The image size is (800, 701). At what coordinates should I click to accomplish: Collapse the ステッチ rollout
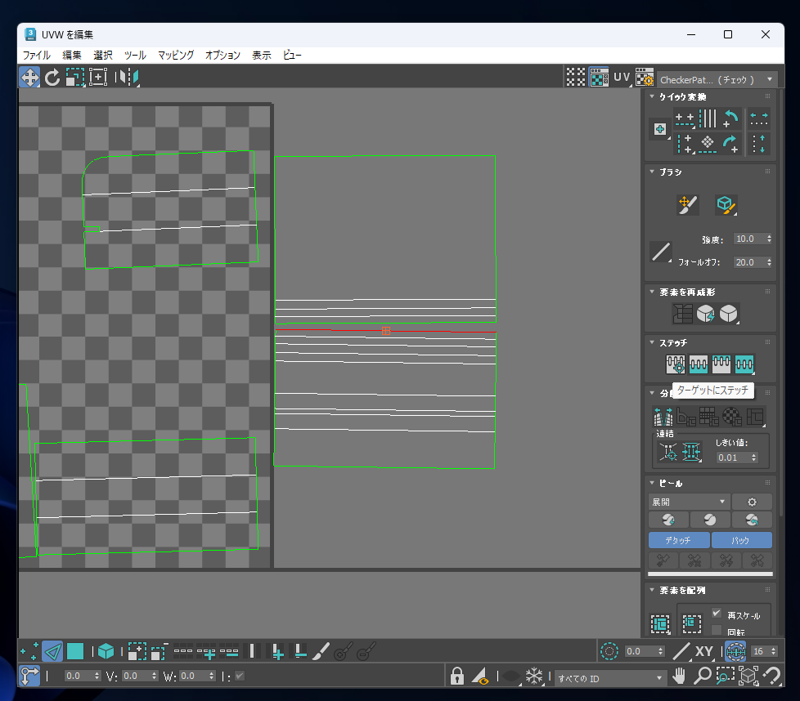point(652,342)
